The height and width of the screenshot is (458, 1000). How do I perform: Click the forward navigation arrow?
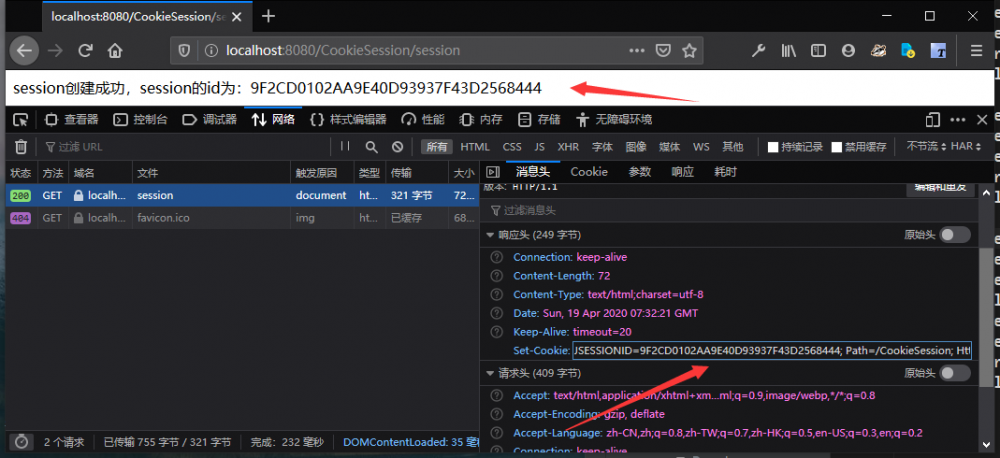click(x=55, y=50)
